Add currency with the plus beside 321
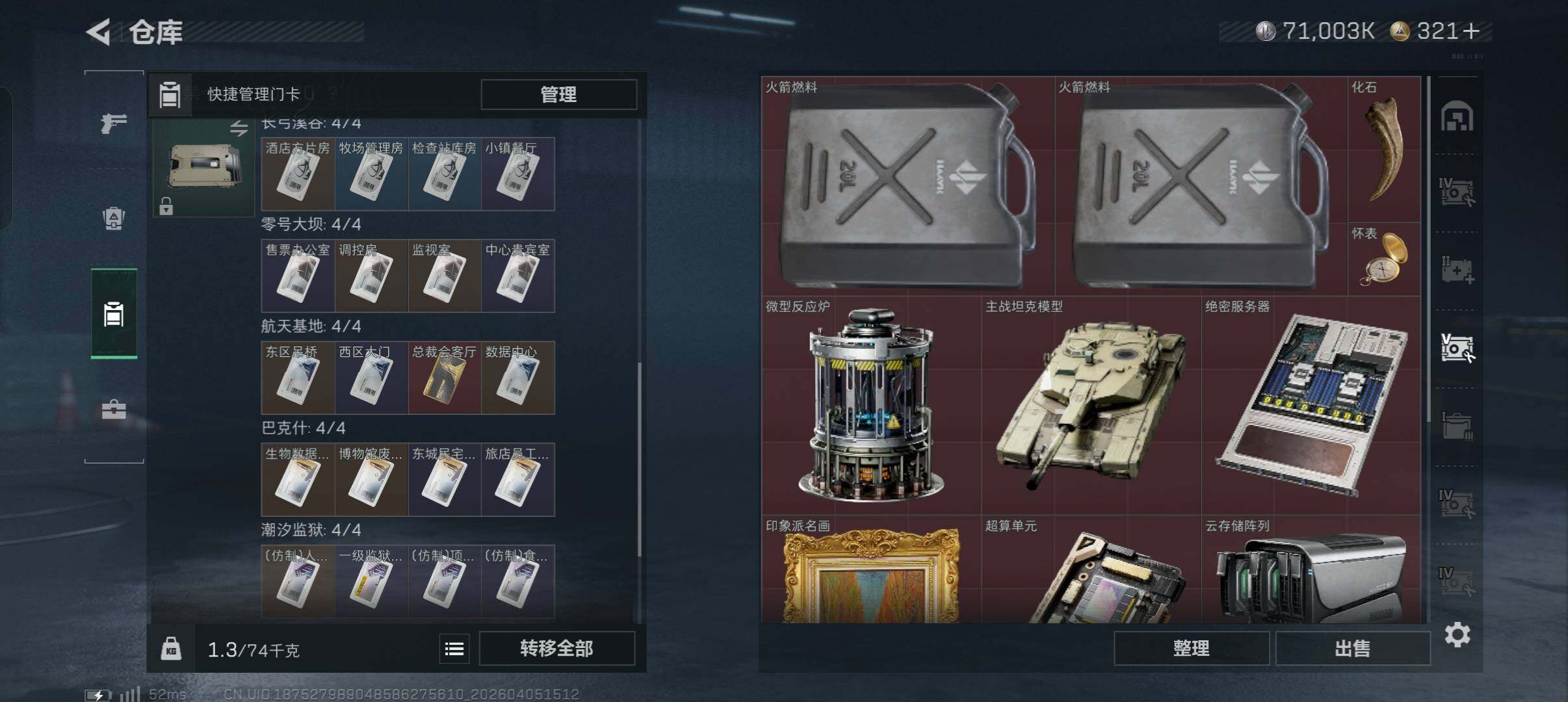Image resolution: width=1568 pixels, height=702 pixels. 1471,31
